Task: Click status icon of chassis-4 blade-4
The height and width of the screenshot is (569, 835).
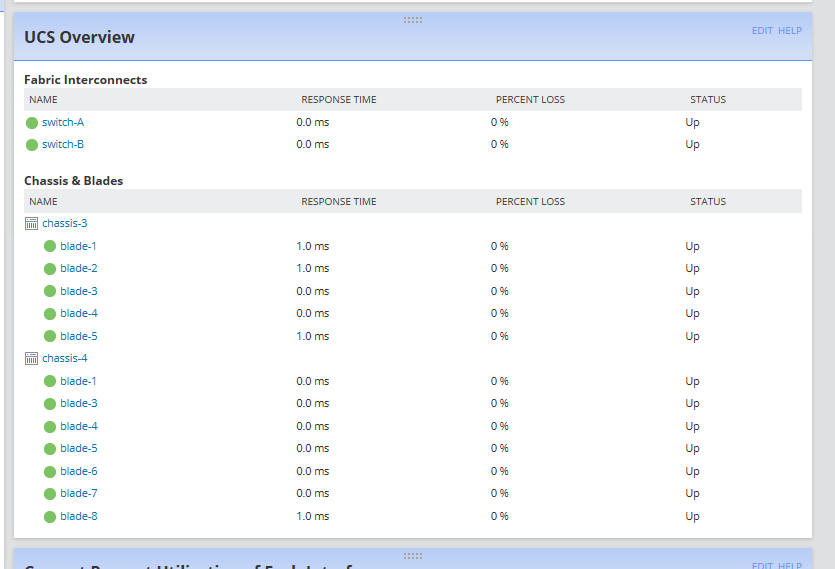Action: 50,427
